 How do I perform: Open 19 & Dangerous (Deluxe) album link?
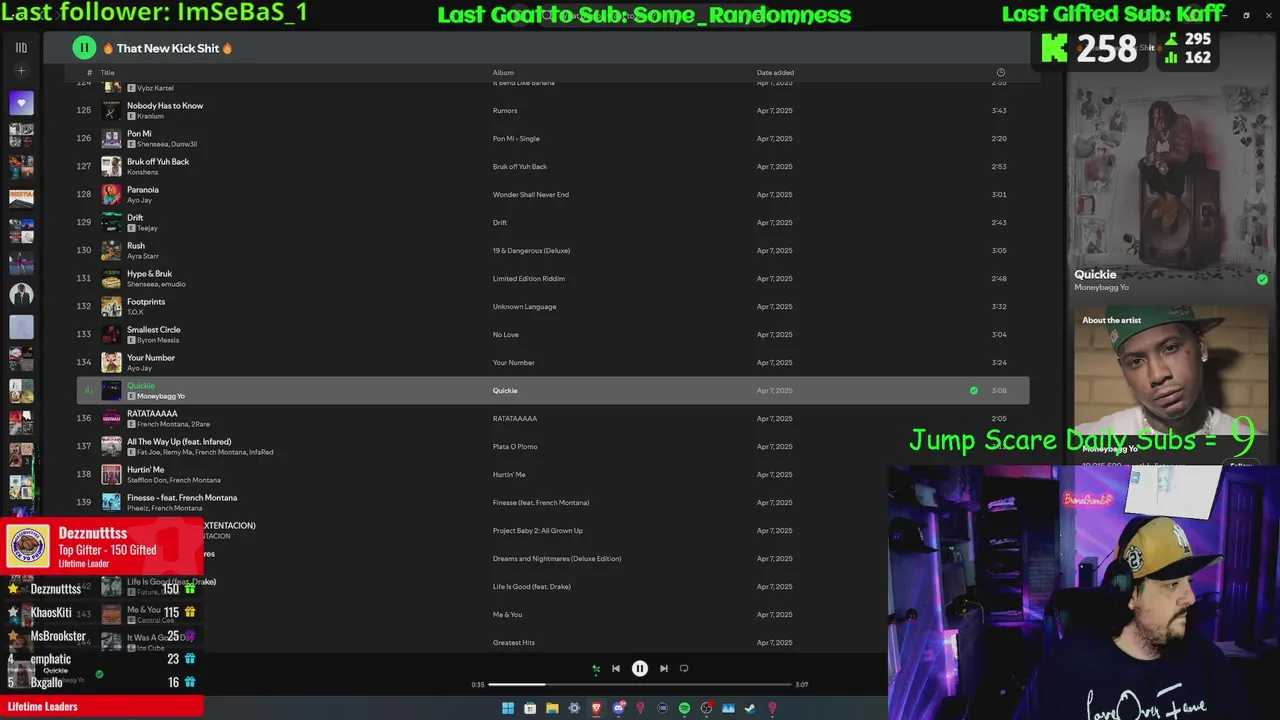point(531,251)
